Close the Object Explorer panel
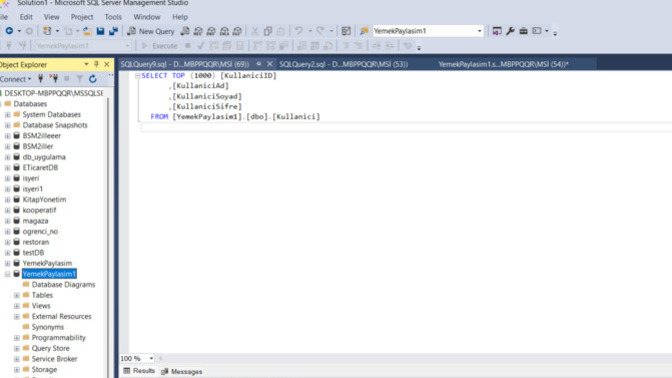 [x=107, y=64]
